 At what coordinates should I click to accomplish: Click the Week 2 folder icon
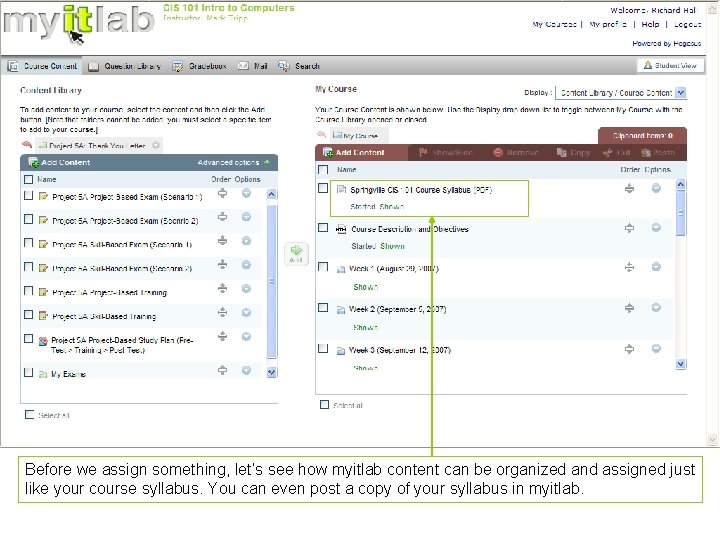coord(341,310)
